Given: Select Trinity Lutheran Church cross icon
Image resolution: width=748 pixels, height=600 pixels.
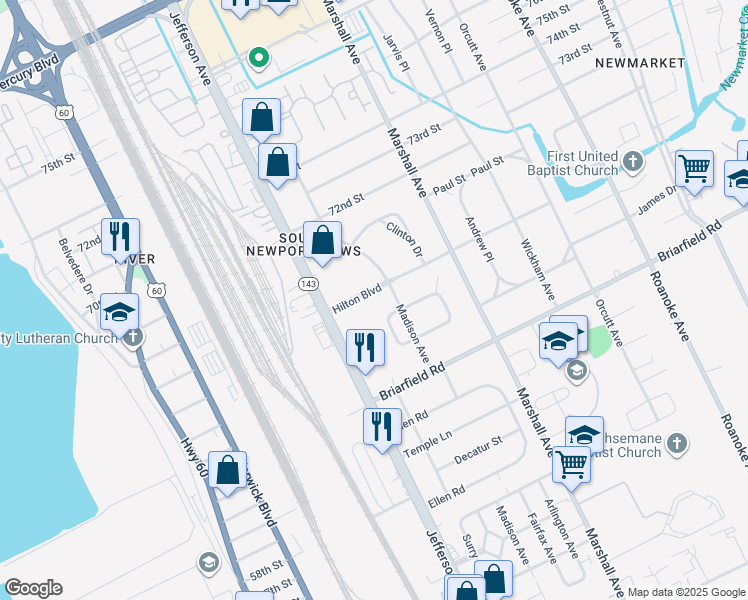Looking at the screenshot, I should point(133,337).
